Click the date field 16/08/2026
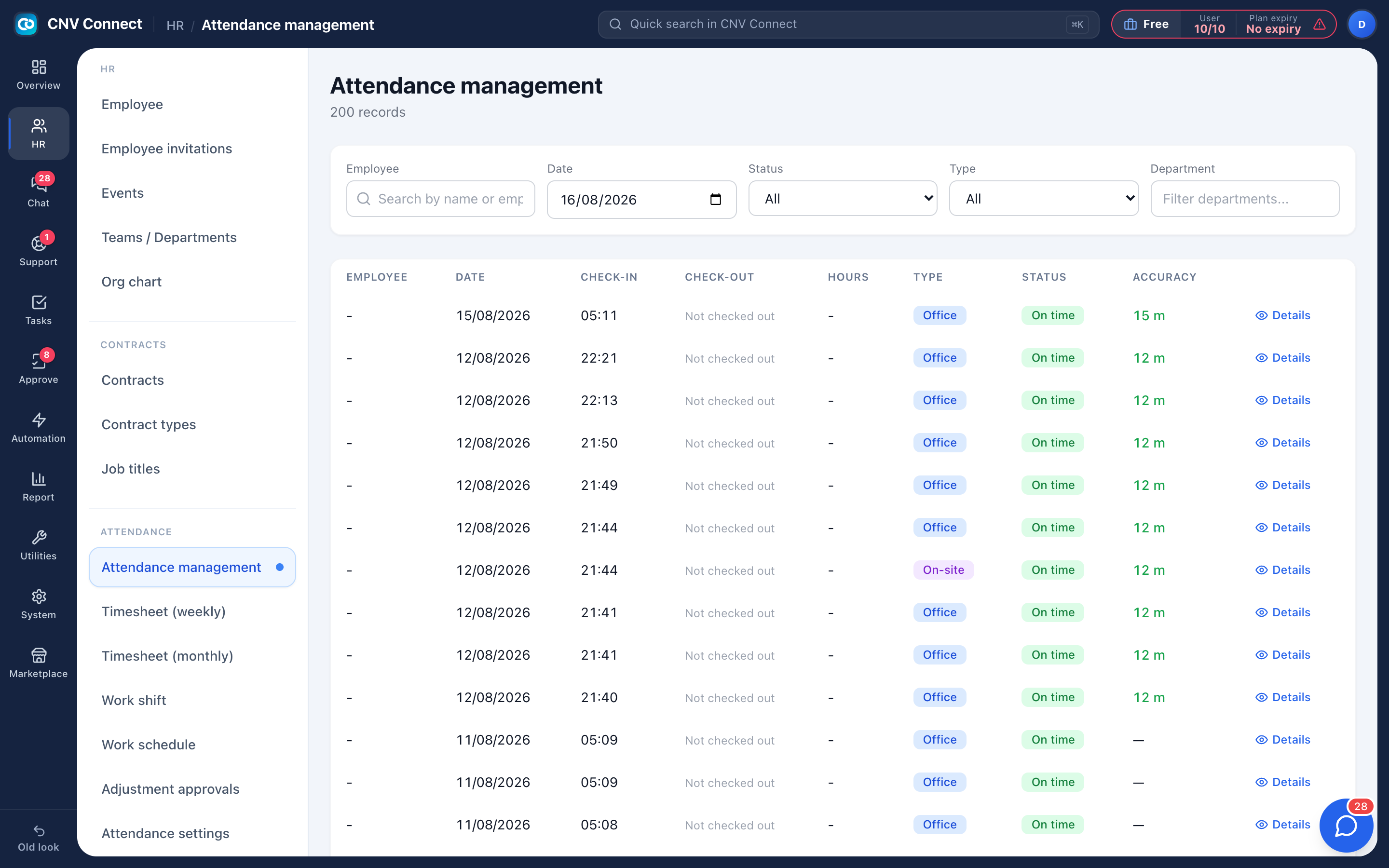 pos(641,199)
